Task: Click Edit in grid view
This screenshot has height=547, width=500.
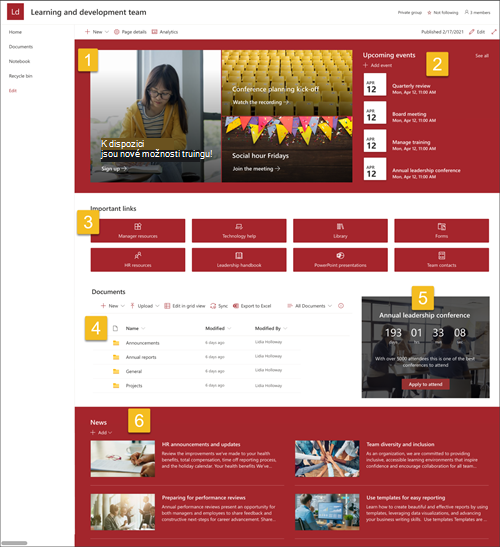Action: point(185,306)
